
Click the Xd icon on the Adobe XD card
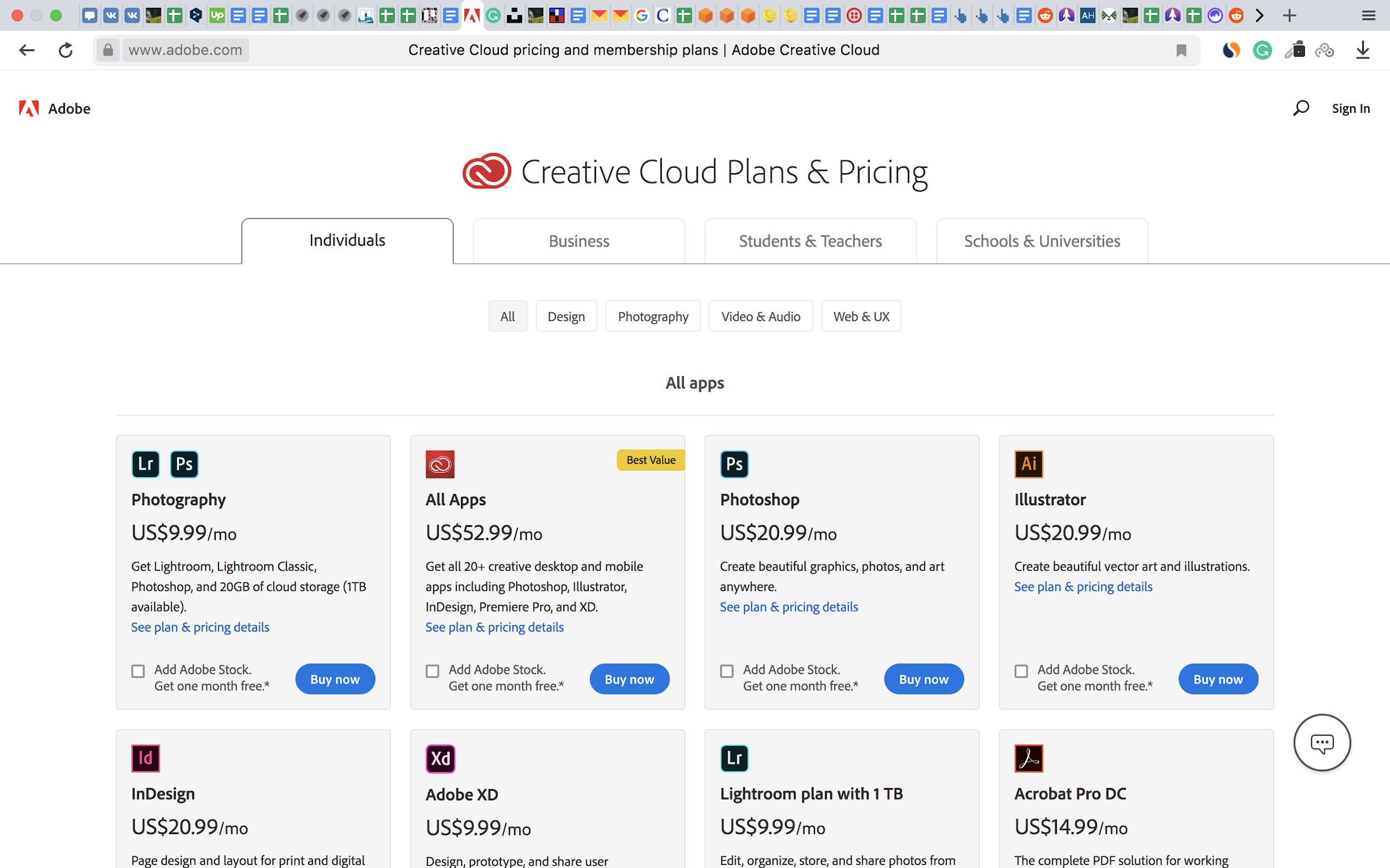pyautogui.click(x=440, y=759)
